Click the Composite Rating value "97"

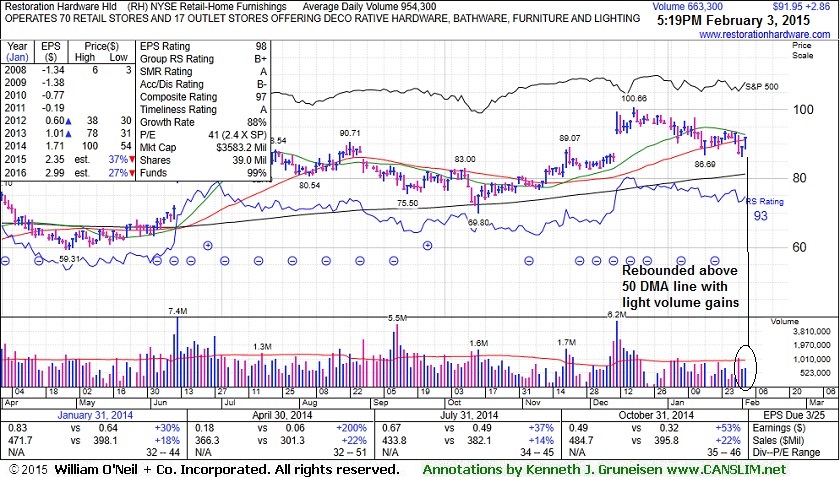coord(261,97)
